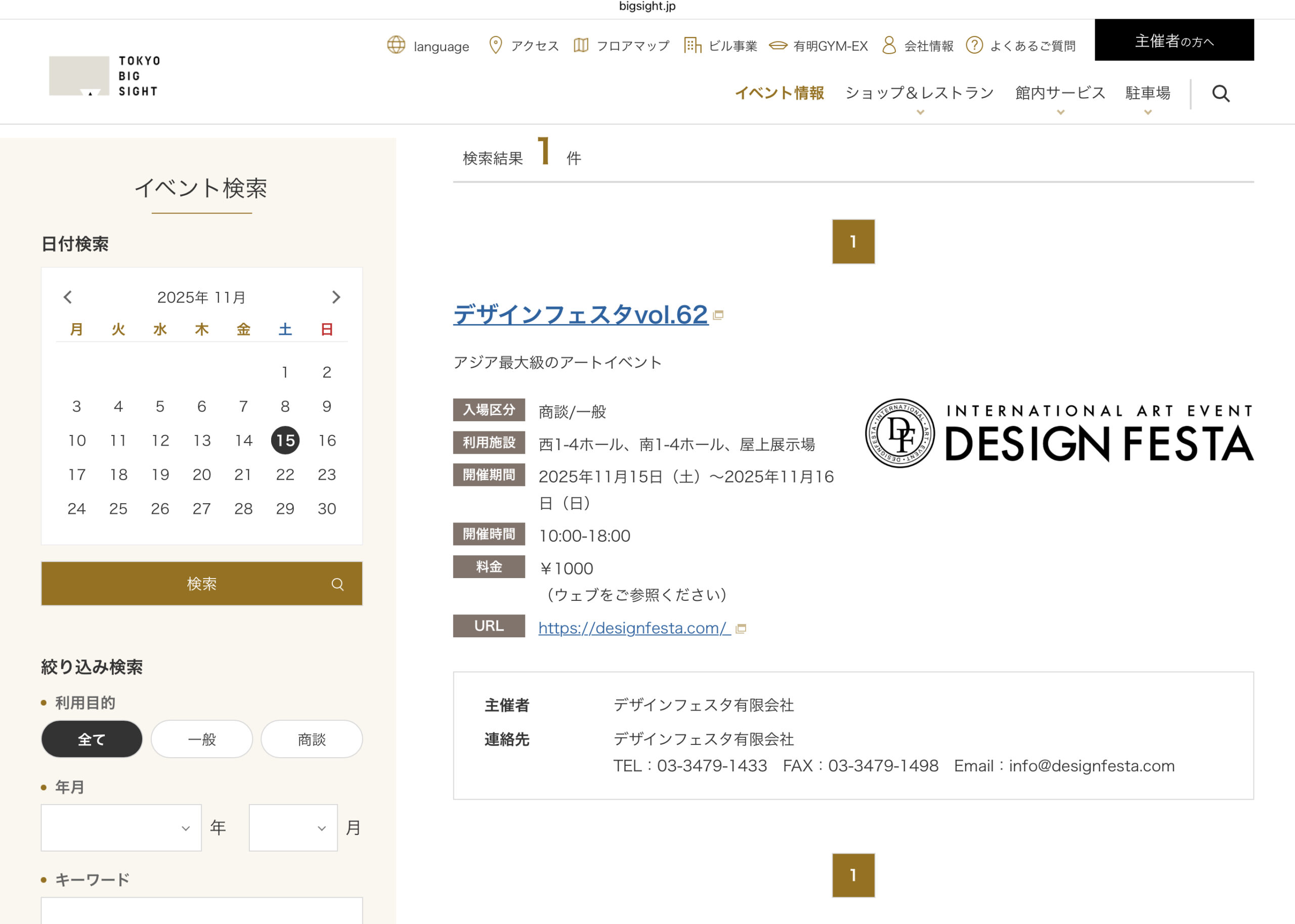
Task: Click 開催期間 label tag
Action: (489, 474)
